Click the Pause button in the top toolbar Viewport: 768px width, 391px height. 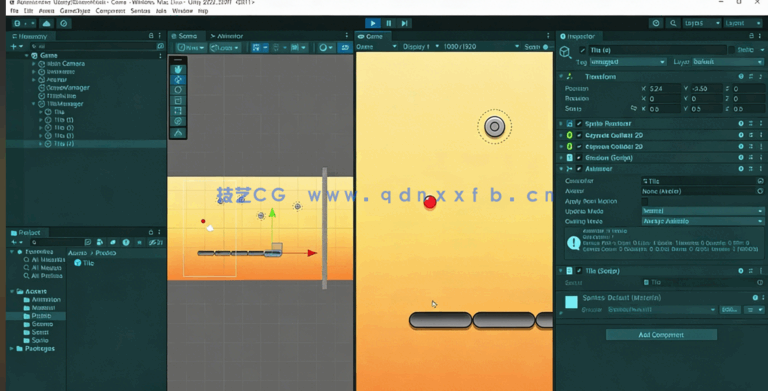(389, 23)
